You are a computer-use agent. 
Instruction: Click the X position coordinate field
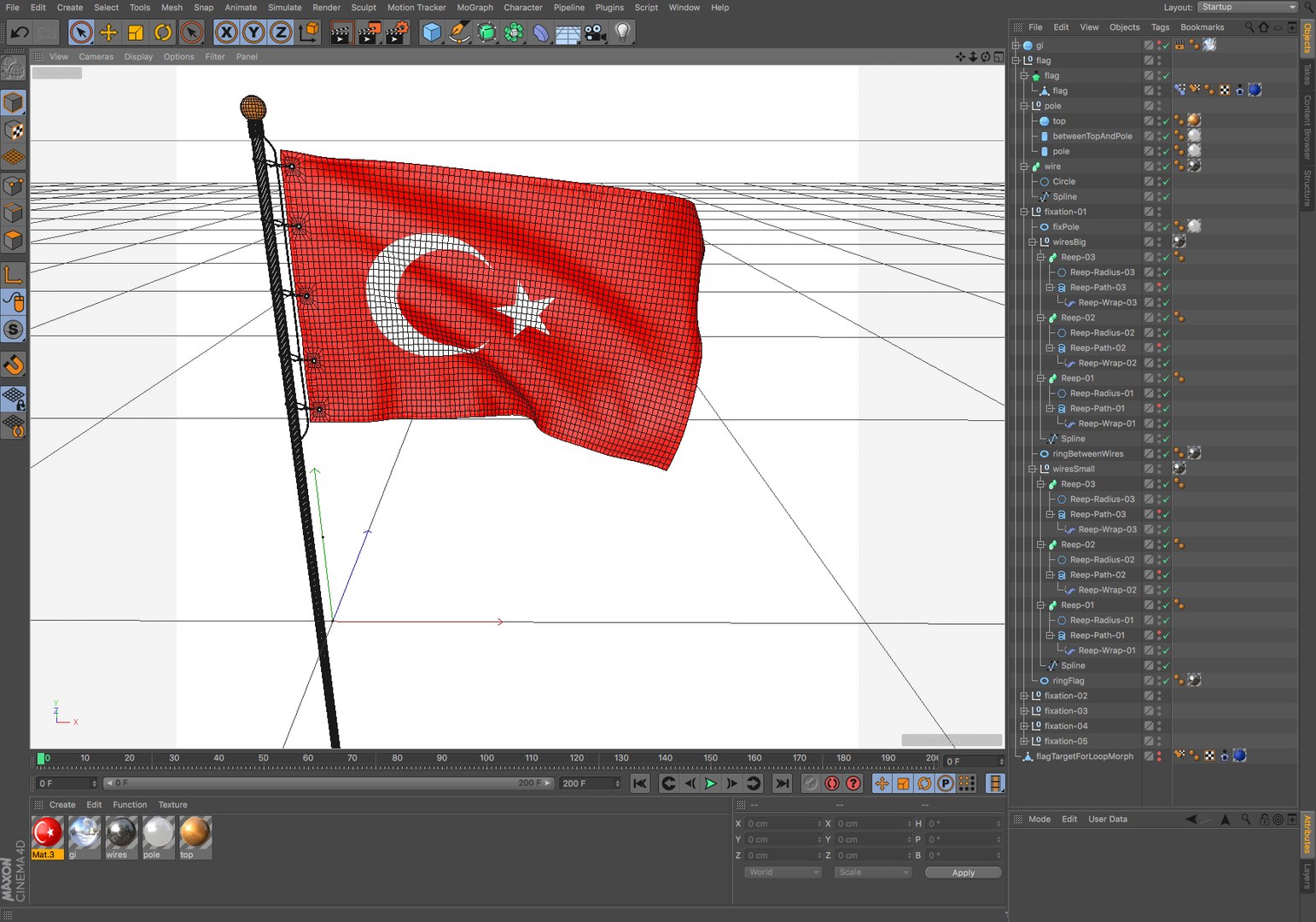(782, 824)
